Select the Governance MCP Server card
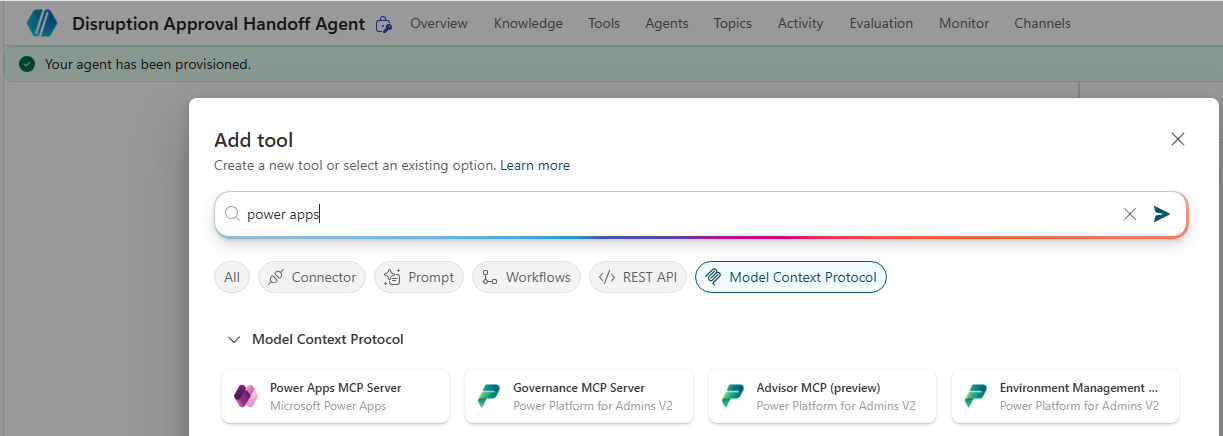The width and height of the screenshot is (1223, 436). point(579,396)
